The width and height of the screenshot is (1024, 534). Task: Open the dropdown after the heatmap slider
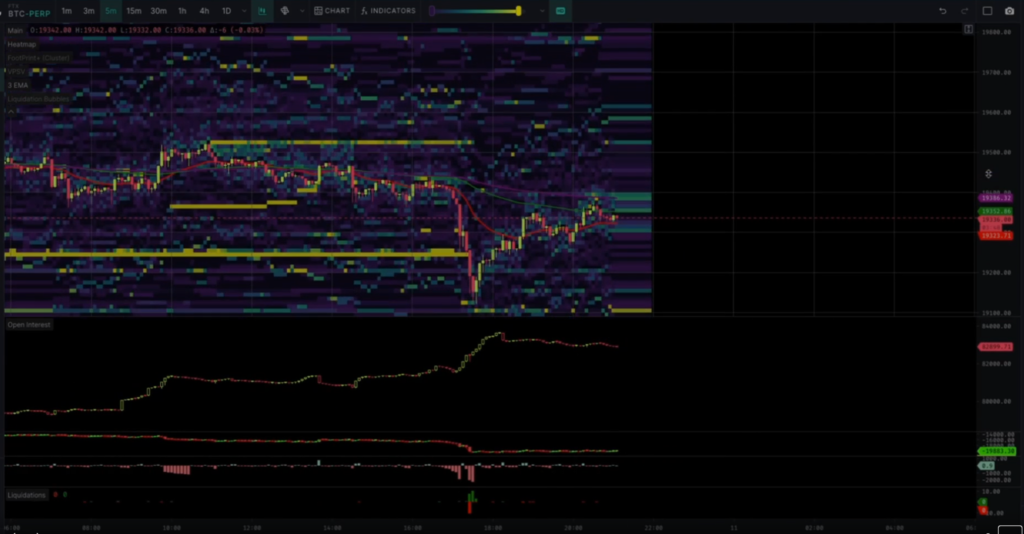click(541, 11)
